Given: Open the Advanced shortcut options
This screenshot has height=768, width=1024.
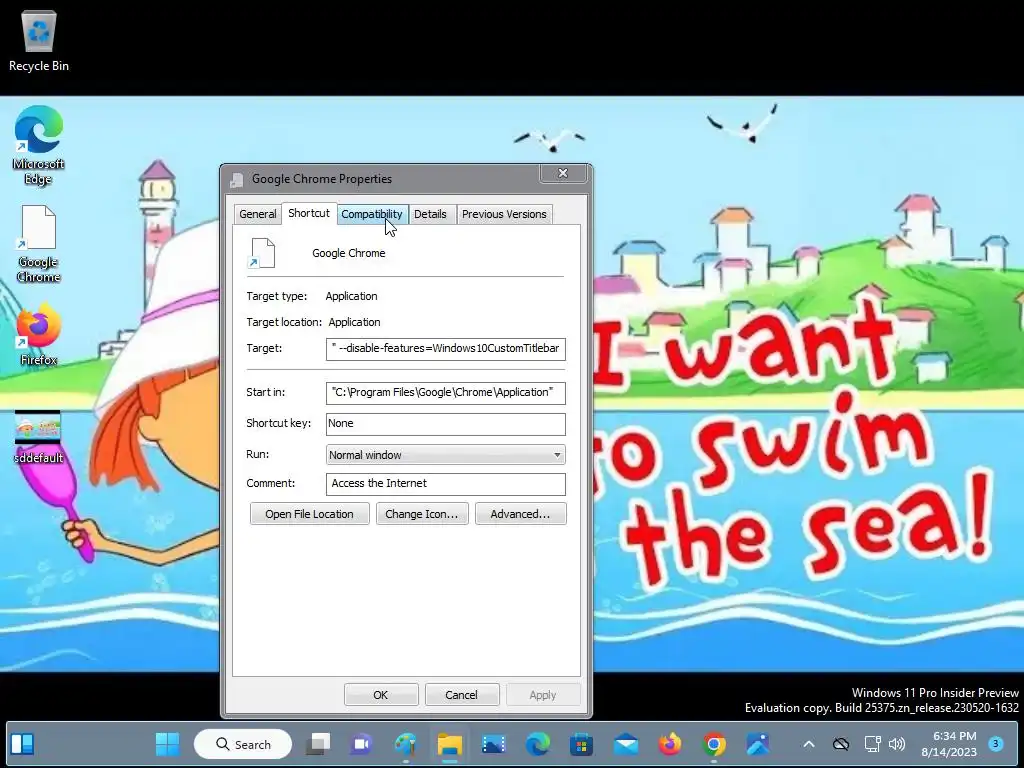Looking at the screenshot, I should tap(520, 514).
